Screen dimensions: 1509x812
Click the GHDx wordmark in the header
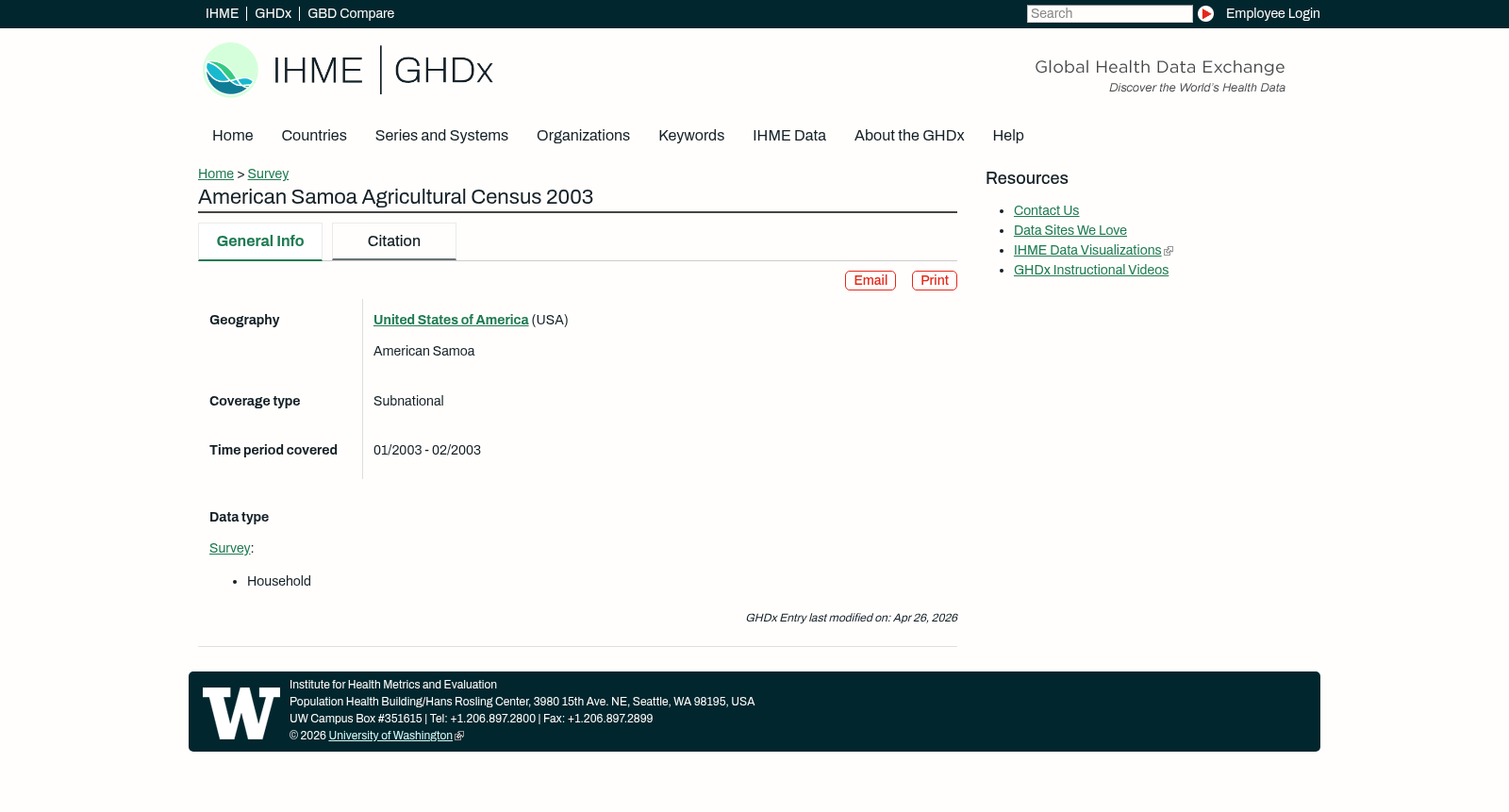[x=443, y=71]
